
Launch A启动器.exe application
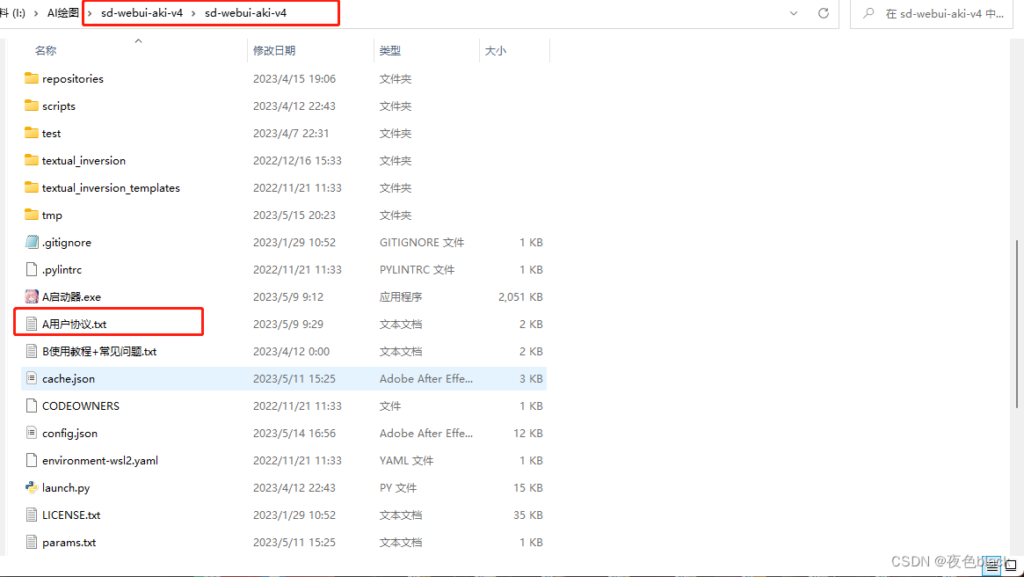[x=75, y=296]
